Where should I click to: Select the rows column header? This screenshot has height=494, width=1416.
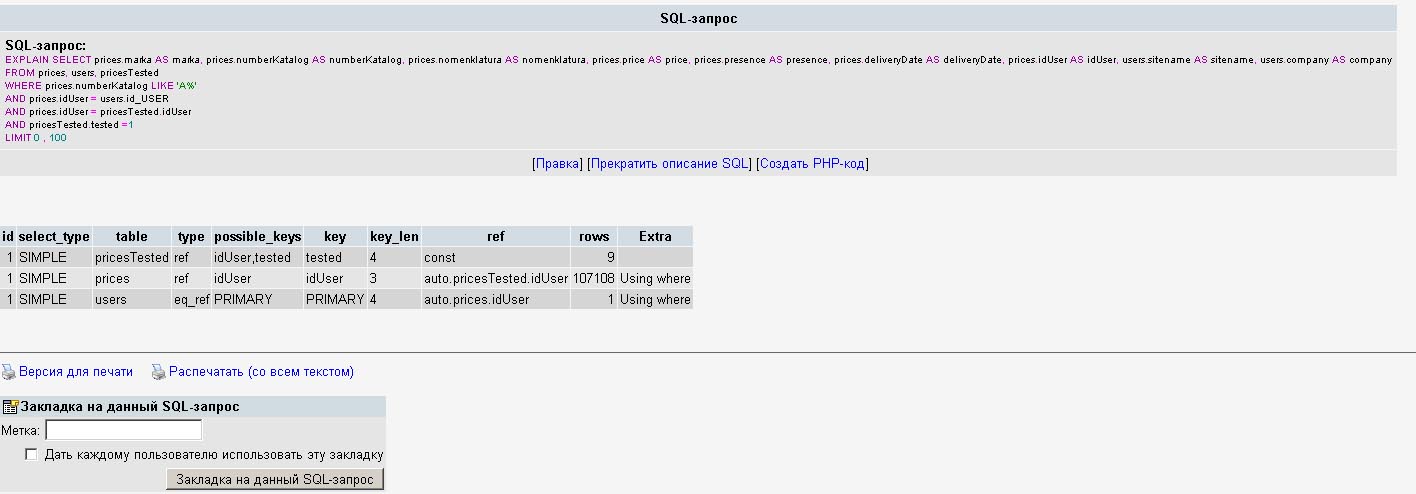tap(593, 237)
